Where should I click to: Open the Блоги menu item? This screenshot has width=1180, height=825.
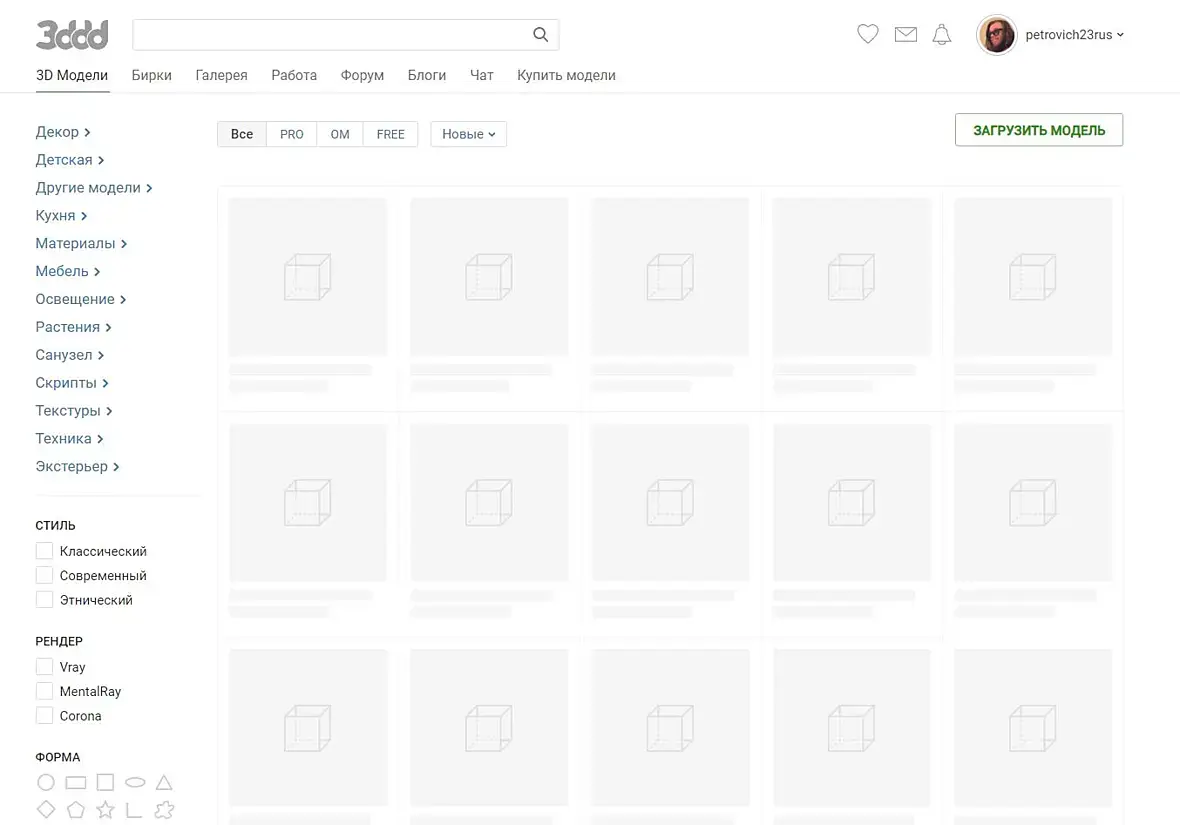click(x=427, y=75)
